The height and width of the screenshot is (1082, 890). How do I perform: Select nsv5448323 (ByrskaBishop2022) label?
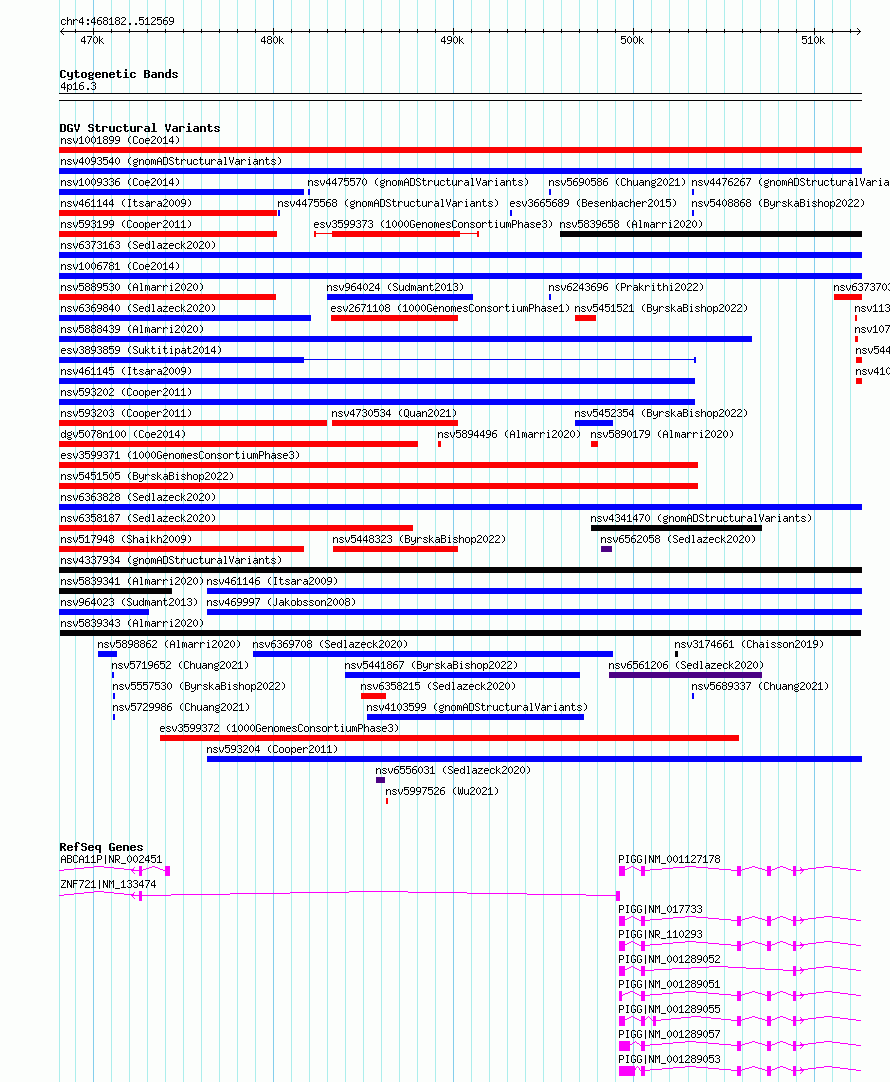coord(419,540)
